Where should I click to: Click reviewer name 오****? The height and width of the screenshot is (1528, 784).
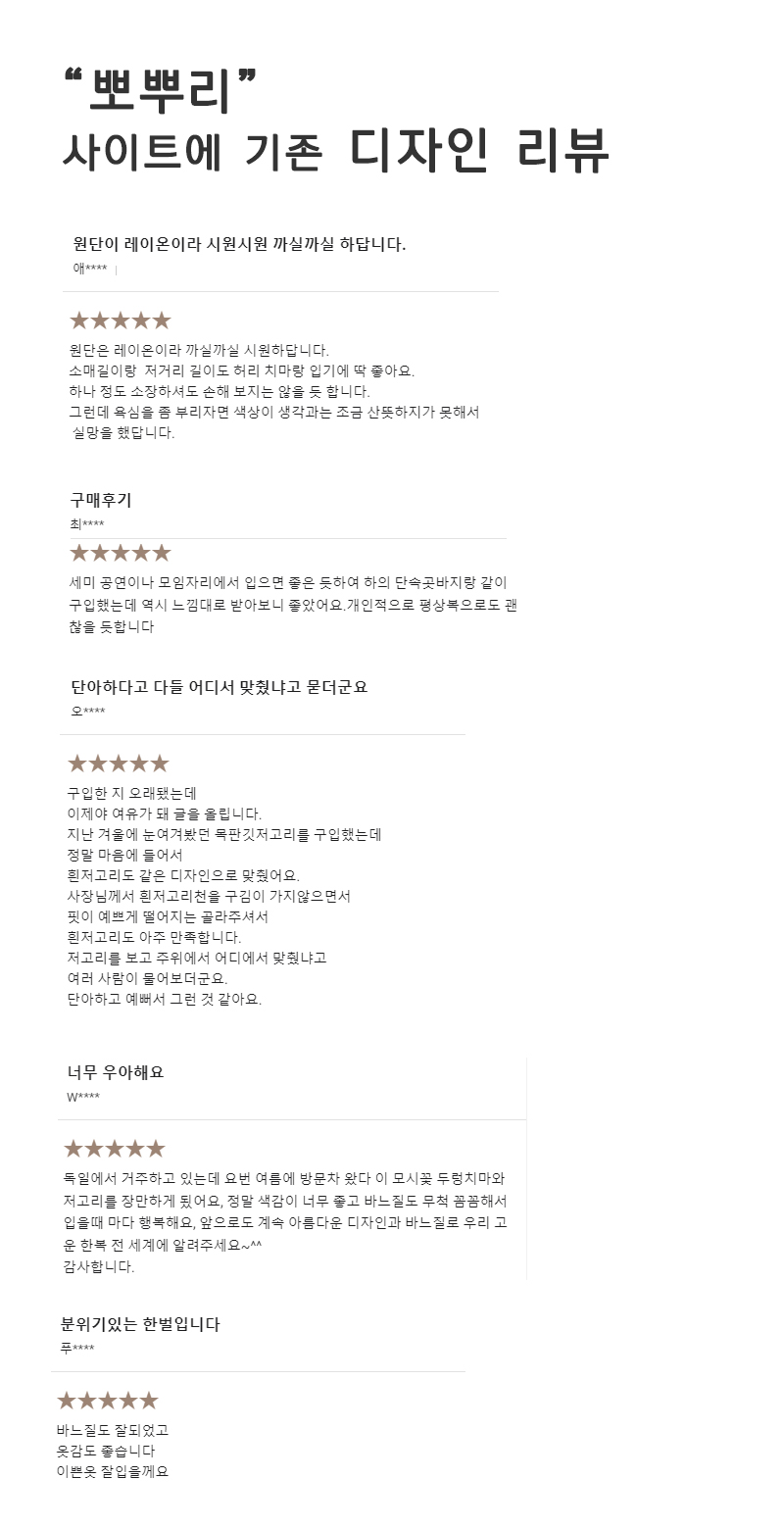click(87, 712)
